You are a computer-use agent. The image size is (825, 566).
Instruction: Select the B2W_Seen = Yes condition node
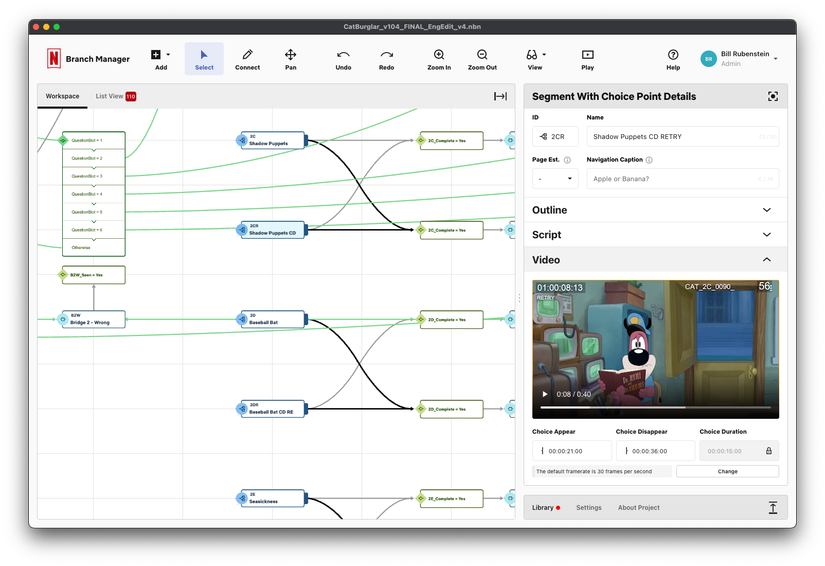(x=92, y=275)
